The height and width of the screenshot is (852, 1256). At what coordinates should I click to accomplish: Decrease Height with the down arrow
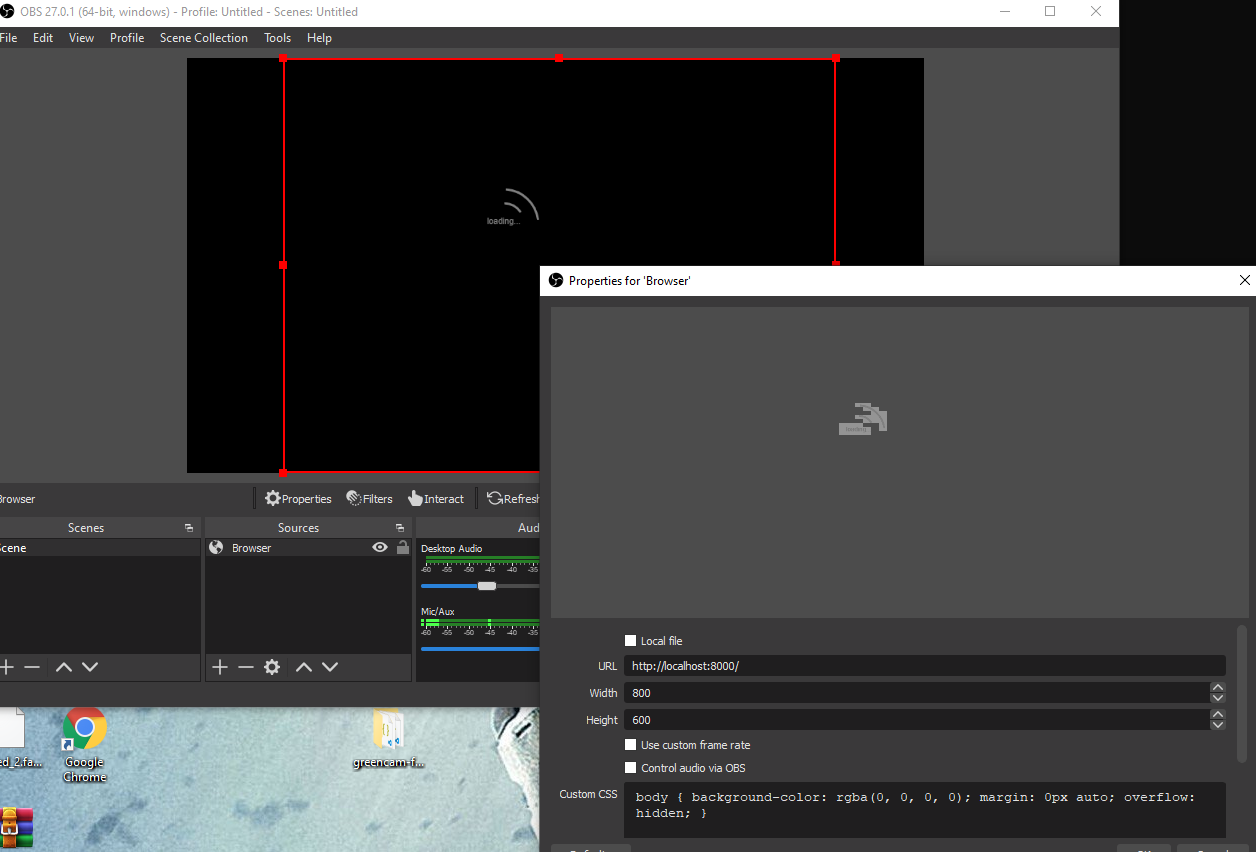1218,725
